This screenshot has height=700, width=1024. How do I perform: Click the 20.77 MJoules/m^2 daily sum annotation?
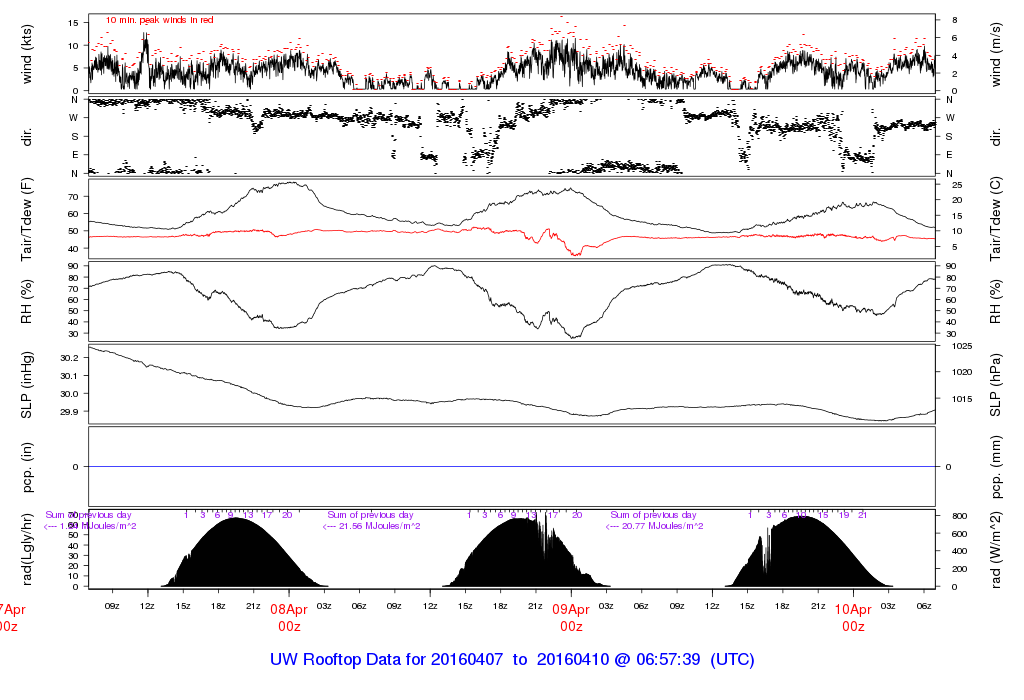(x=655, y=526)
